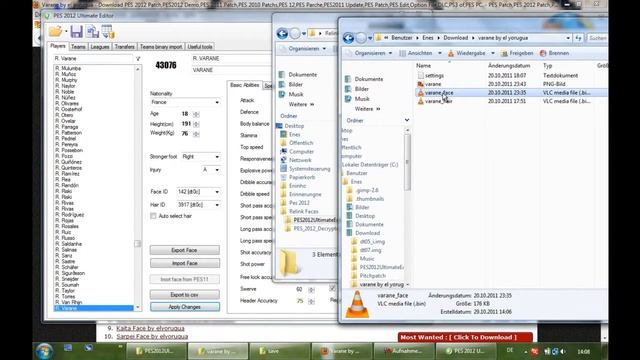Click the Back arrow in front Explorer window
The height and width of the screenshot is (360, 640).
tap(348, 38)
